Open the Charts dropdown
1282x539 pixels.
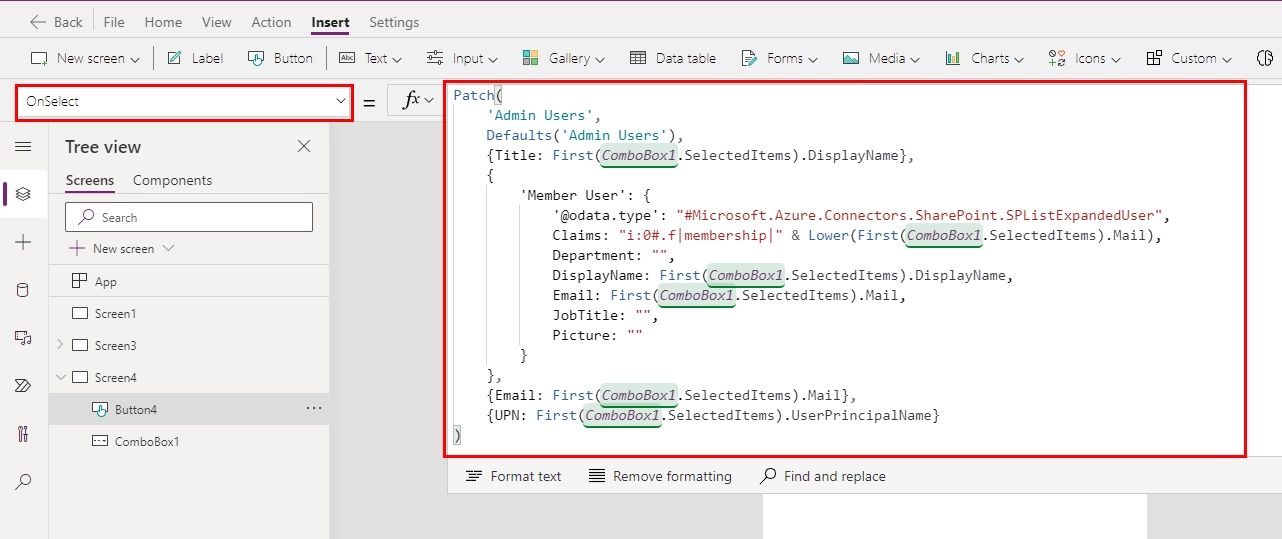[x=984, y=58]
